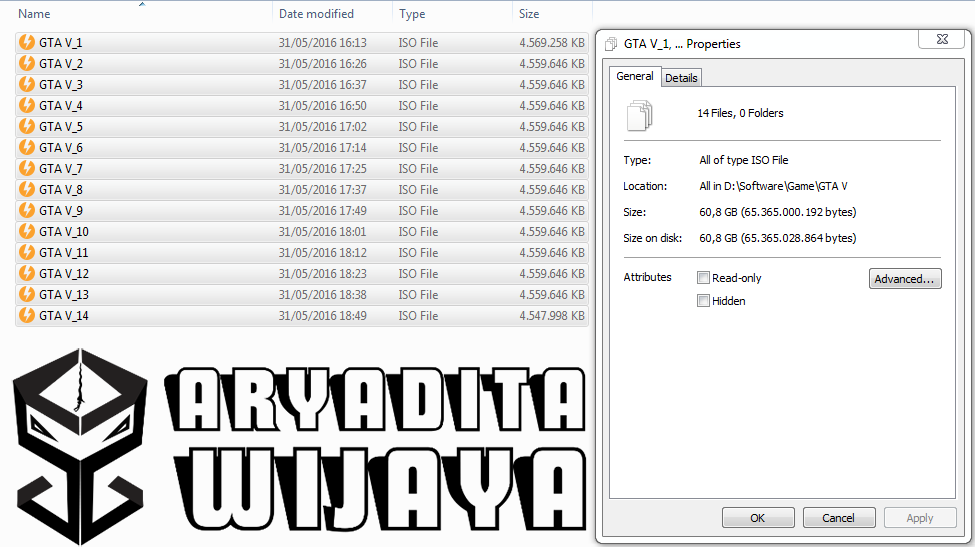This screenshot has width=975, height=547.
Task: Select the General tab
Action: point(635,76)
